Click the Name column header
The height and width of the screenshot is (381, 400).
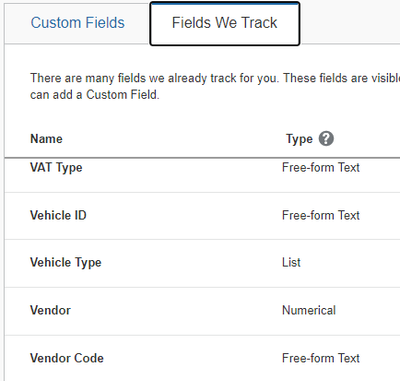(46, 139)
